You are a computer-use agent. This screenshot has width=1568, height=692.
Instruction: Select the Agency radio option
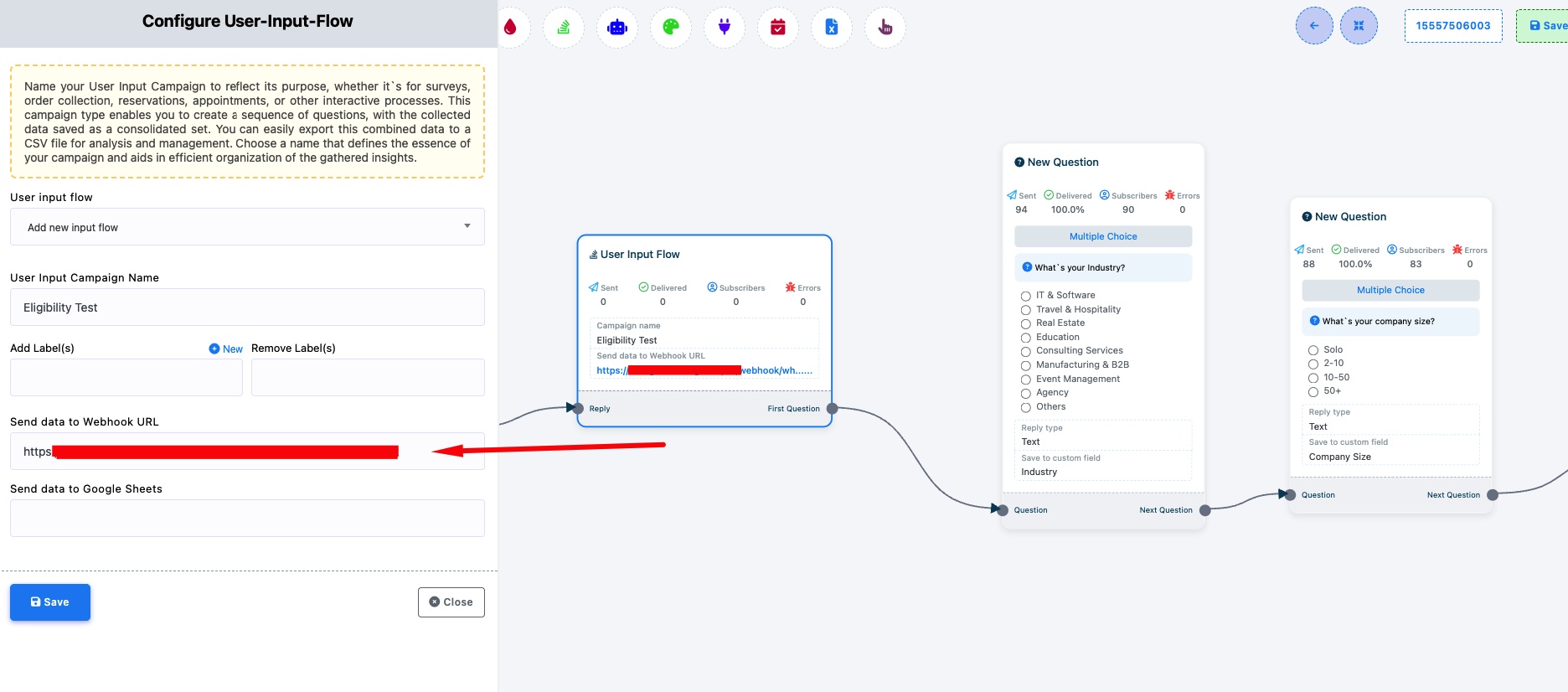point(1025,393)
